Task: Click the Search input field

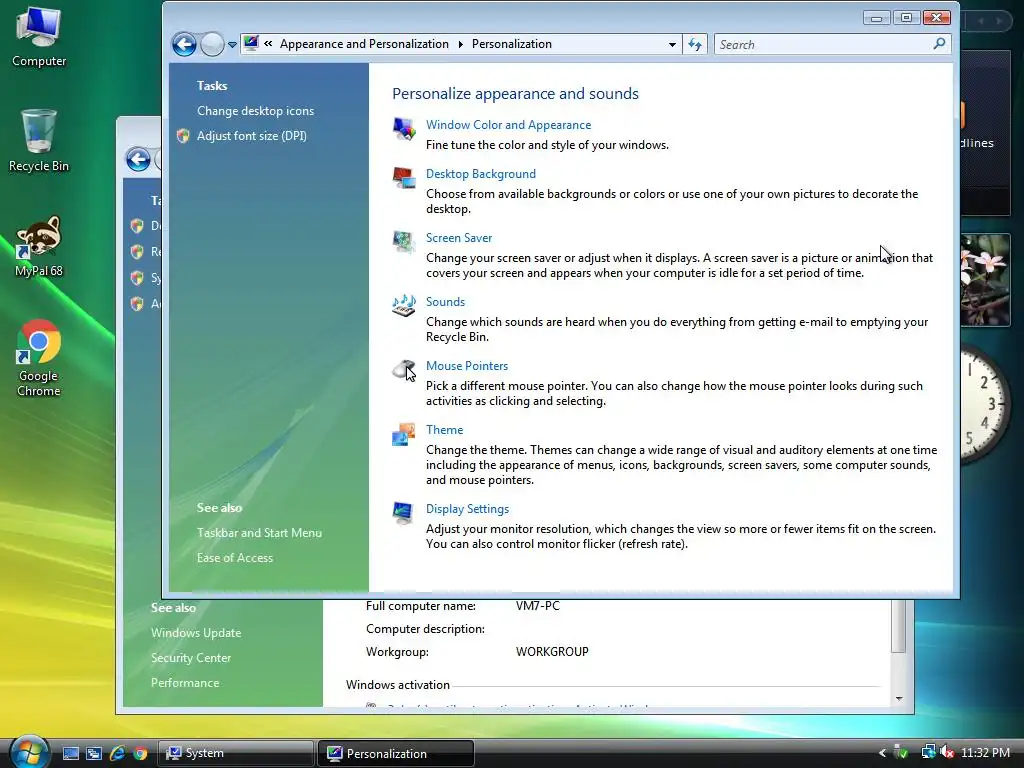Action: 824,44
